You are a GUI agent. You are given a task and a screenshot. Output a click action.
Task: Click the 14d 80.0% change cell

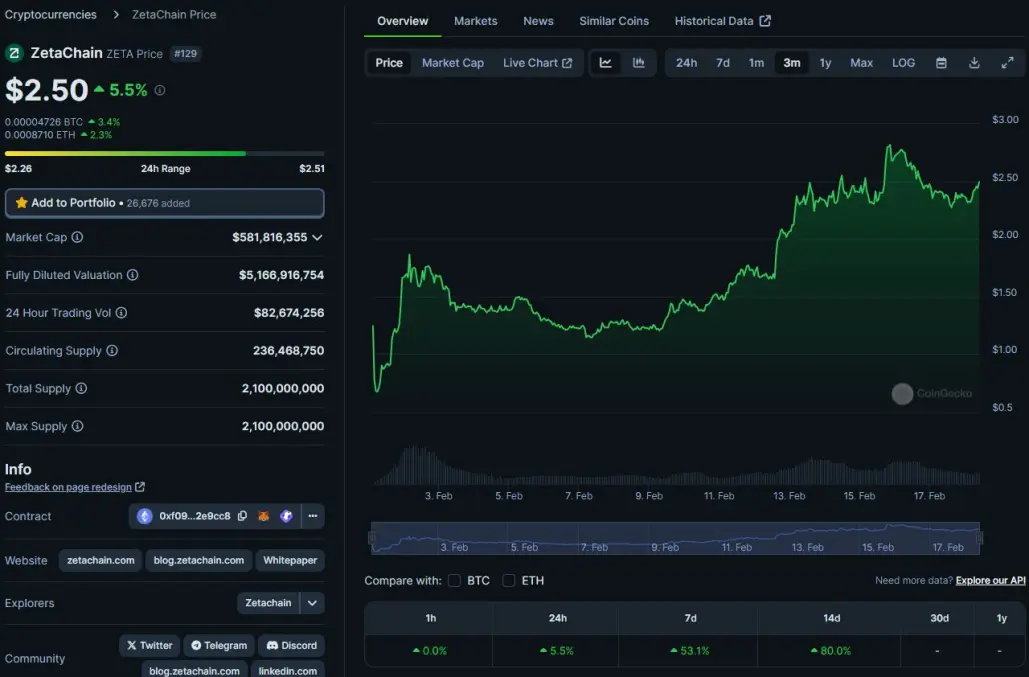pos(831,651)
